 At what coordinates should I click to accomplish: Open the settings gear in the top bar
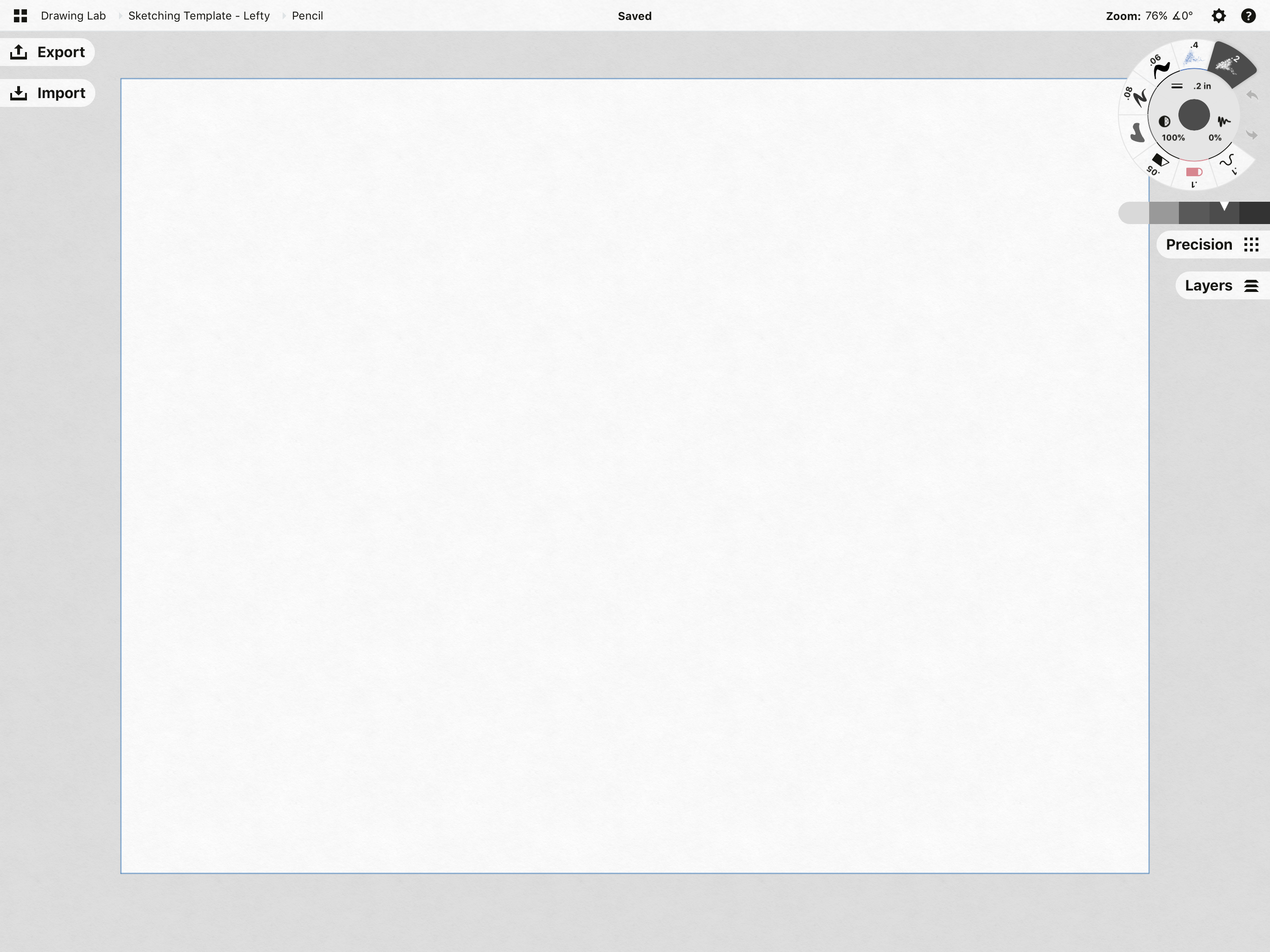pyautogui.click(x=1219, y=15)
